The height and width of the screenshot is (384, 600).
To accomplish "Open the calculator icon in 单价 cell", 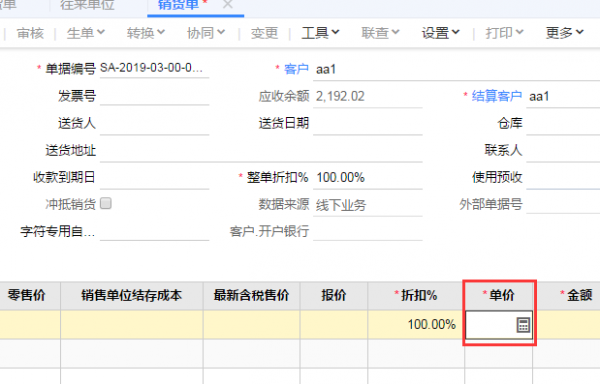I will point(523,325).
